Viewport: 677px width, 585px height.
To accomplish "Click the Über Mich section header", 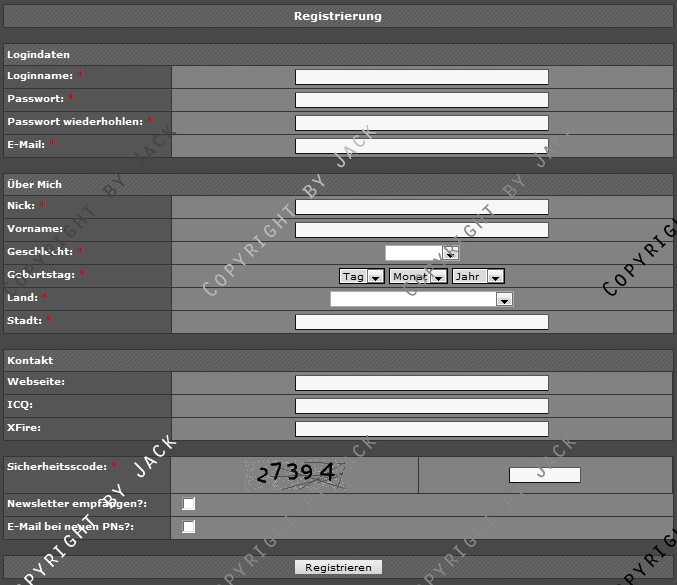I will 338,184.
